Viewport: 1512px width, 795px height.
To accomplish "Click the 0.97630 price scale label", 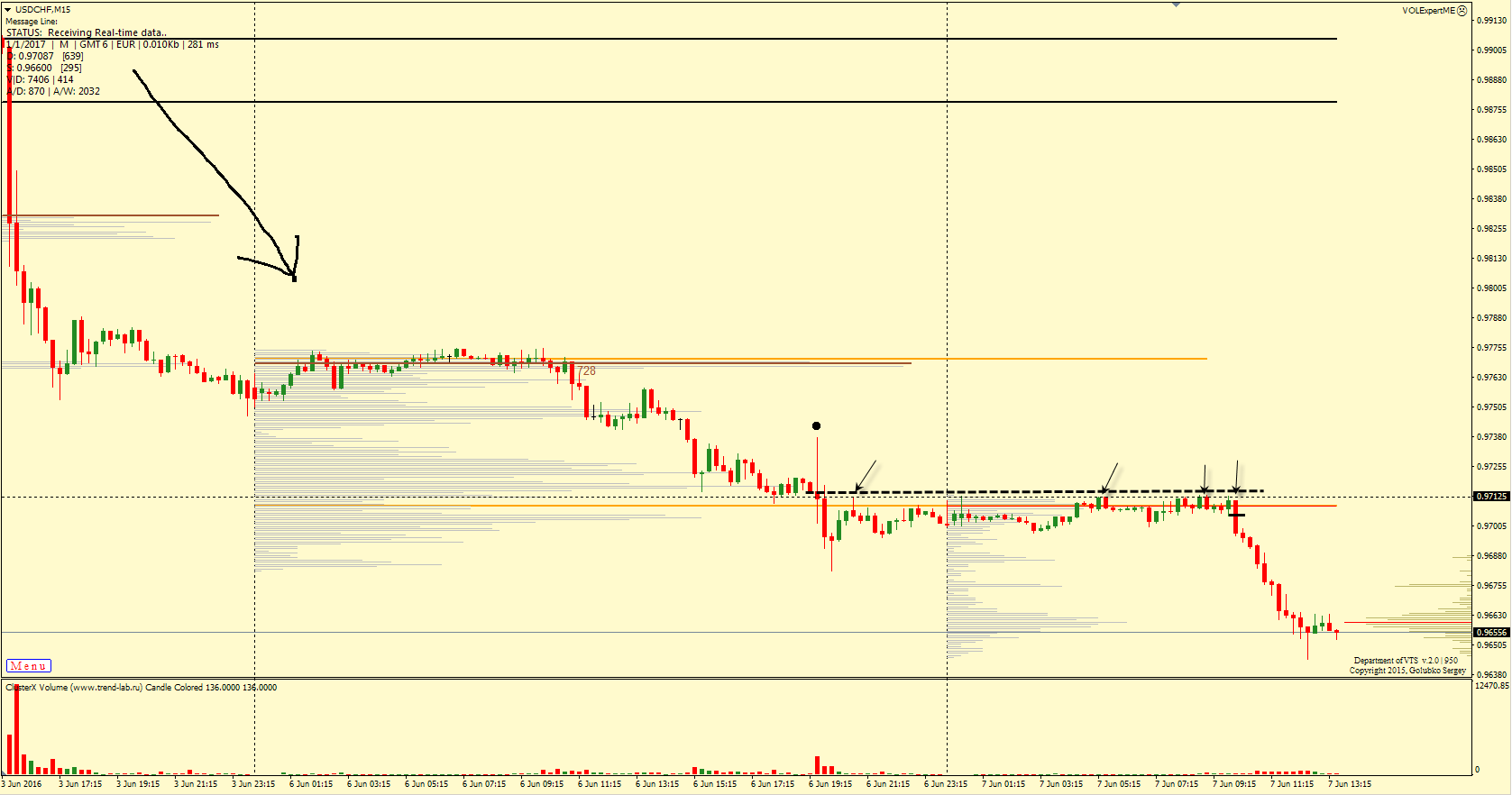I will [x=1493, y=378].
